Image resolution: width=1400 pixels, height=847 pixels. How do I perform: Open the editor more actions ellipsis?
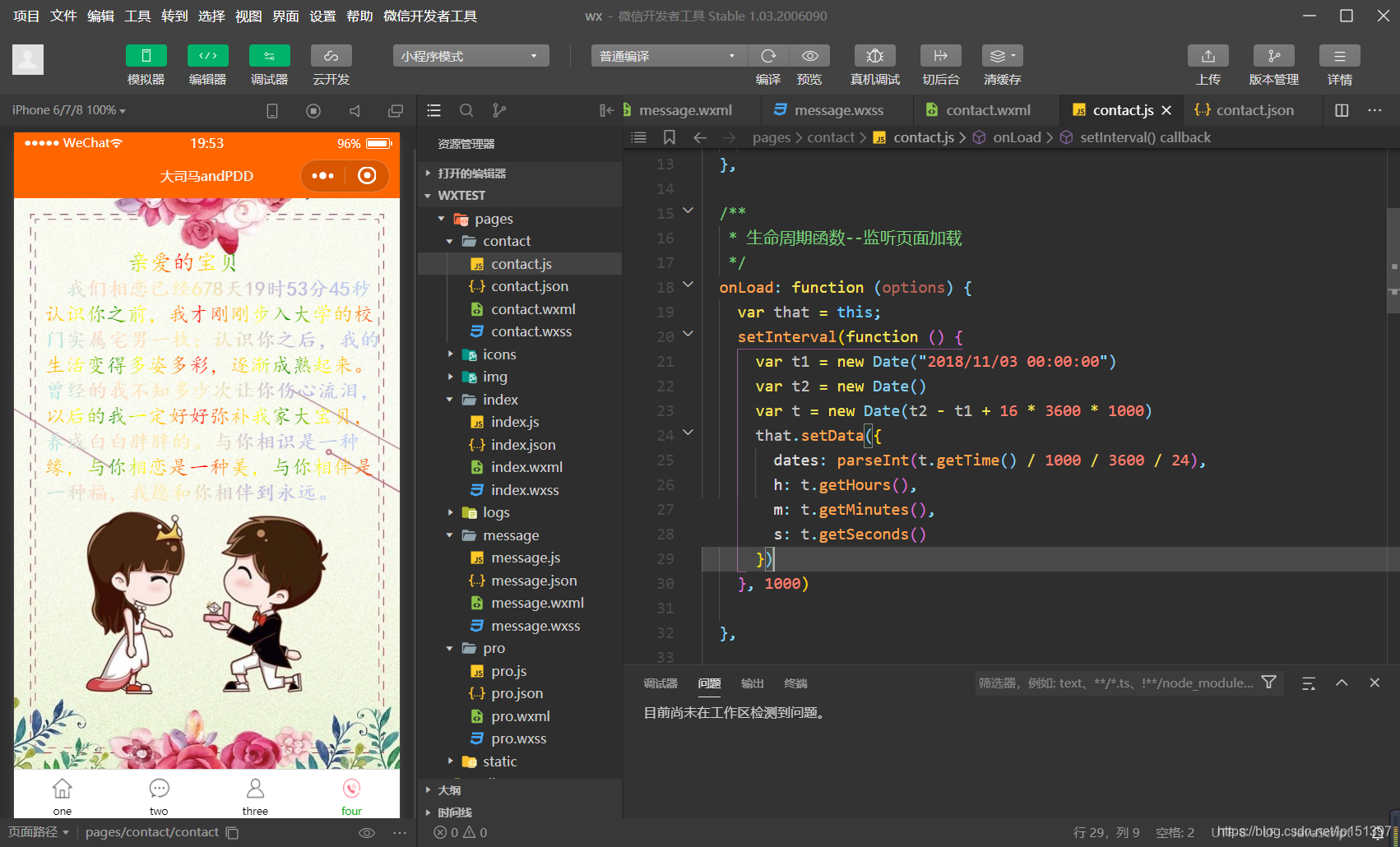[1375, 110]
